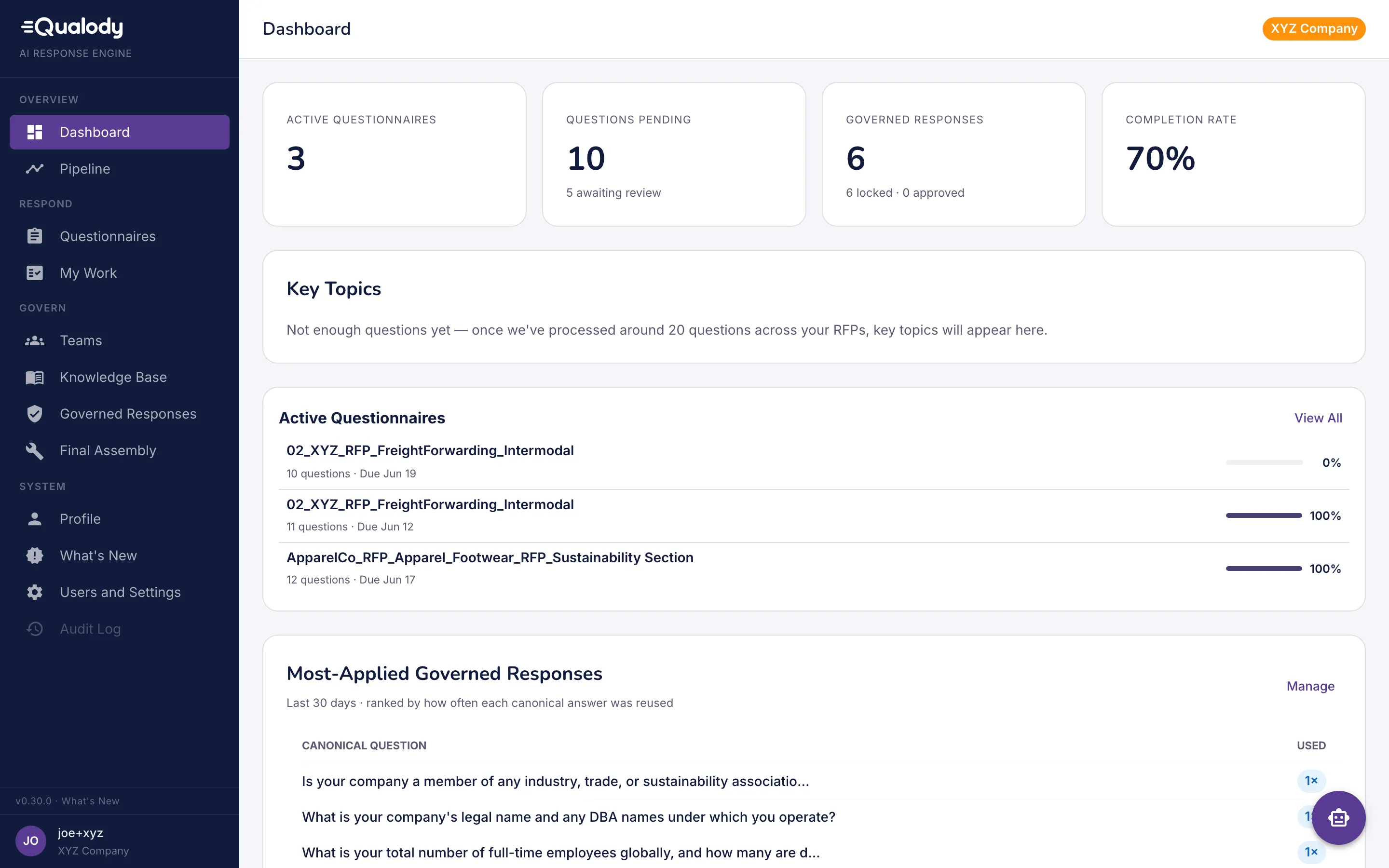
Task: Navigate to Teams
Action: [x=120, y=340]
